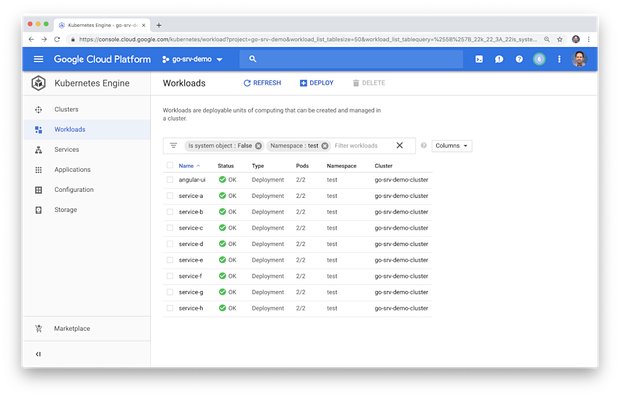Open the service-g workload link
The width and height of the screenshot is (620, 397).
(191, 292)
